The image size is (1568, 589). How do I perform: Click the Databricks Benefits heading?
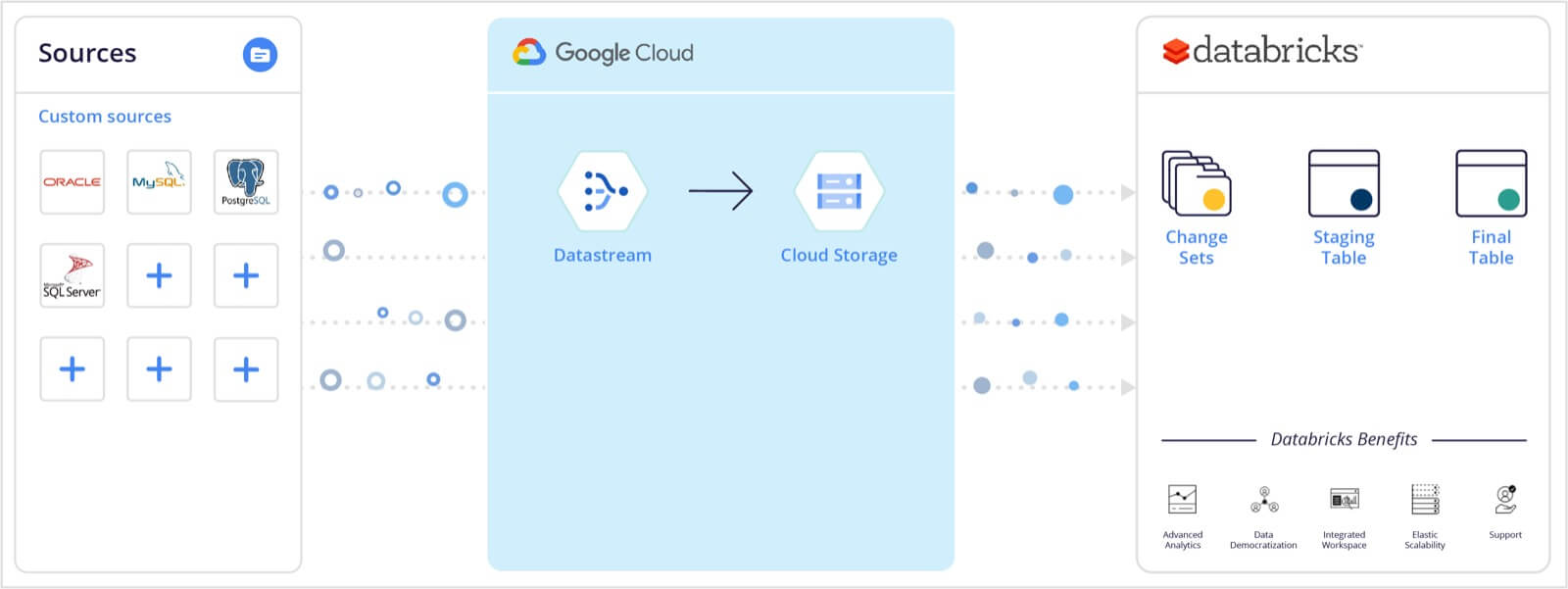pos(1344,440)
